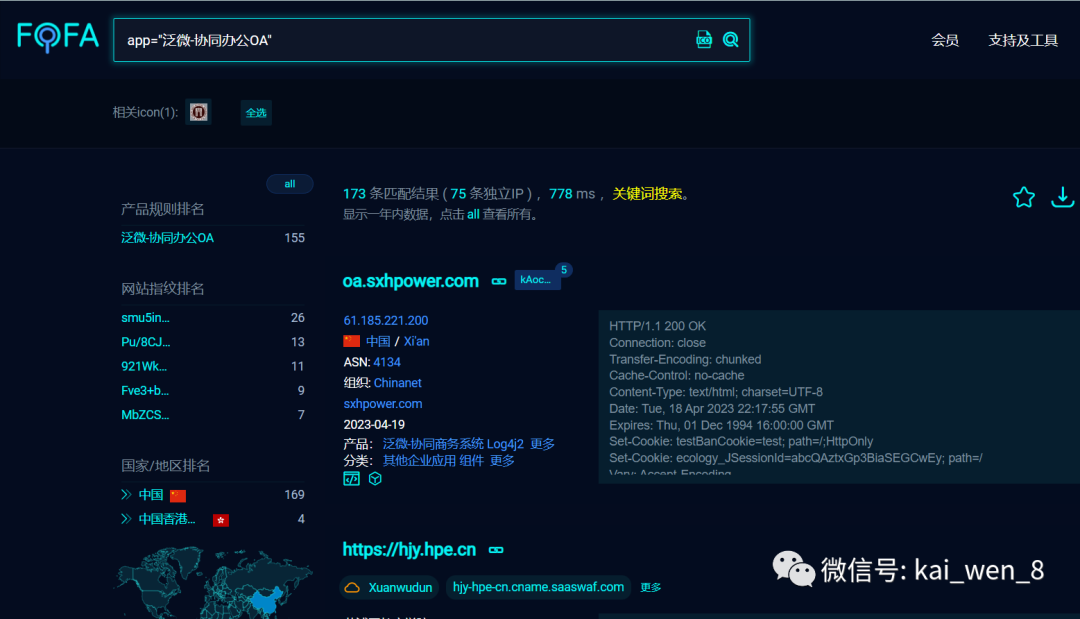This screenshot has width=1080, height=619.
Task: Select the MbZCS... fingerprint entry
Action: click(145, 415)
